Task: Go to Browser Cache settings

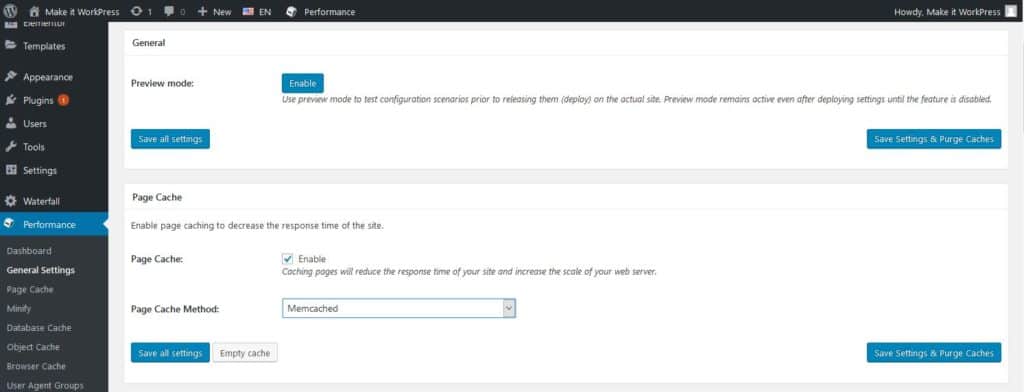Action: tap(37, 366)
